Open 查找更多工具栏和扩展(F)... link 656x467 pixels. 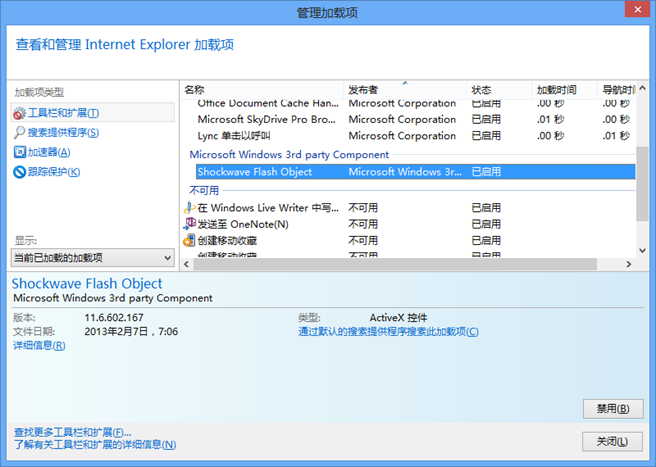(x=73, y=432)
